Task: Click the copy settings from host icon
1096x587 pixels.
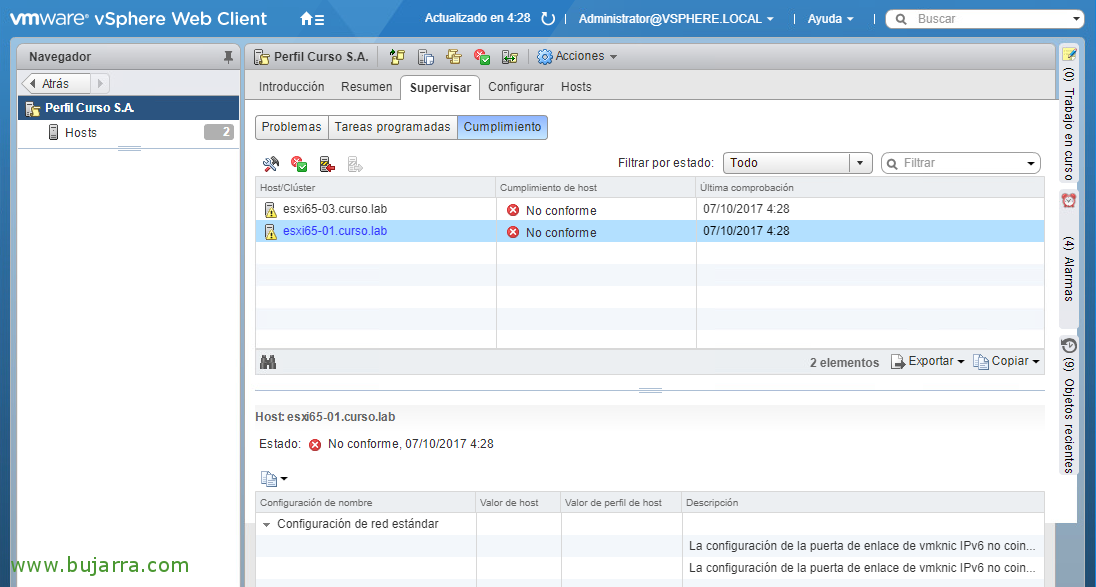Action: [426, 57]
